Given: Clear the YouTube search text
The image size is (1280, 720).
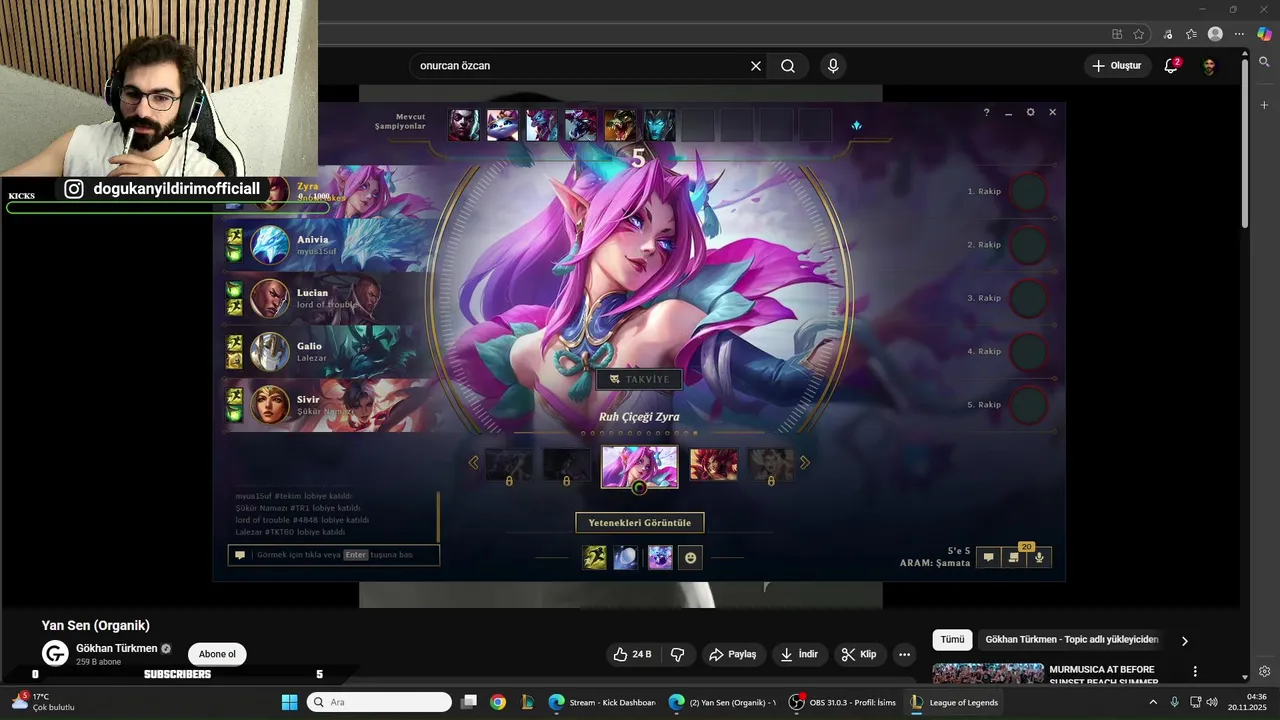Looking at the screenshot, I should tap(756, 66).
